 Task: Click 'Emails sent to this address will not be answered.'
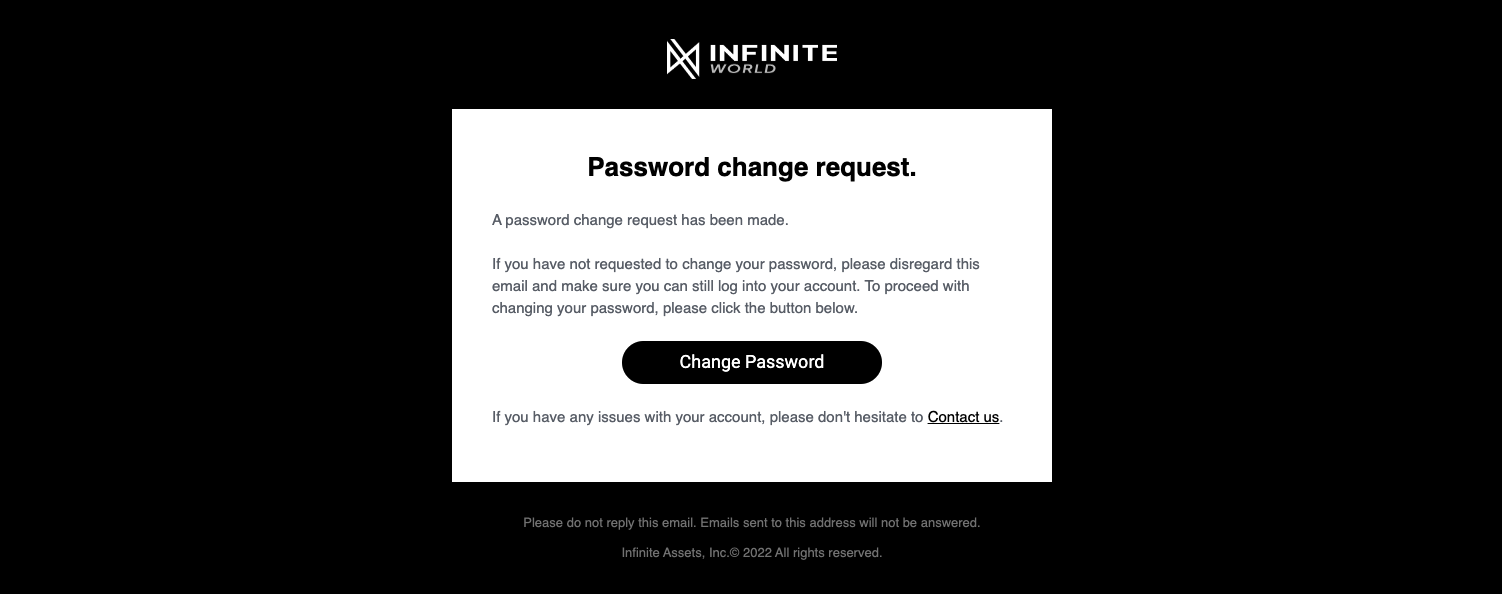point(840,523)
